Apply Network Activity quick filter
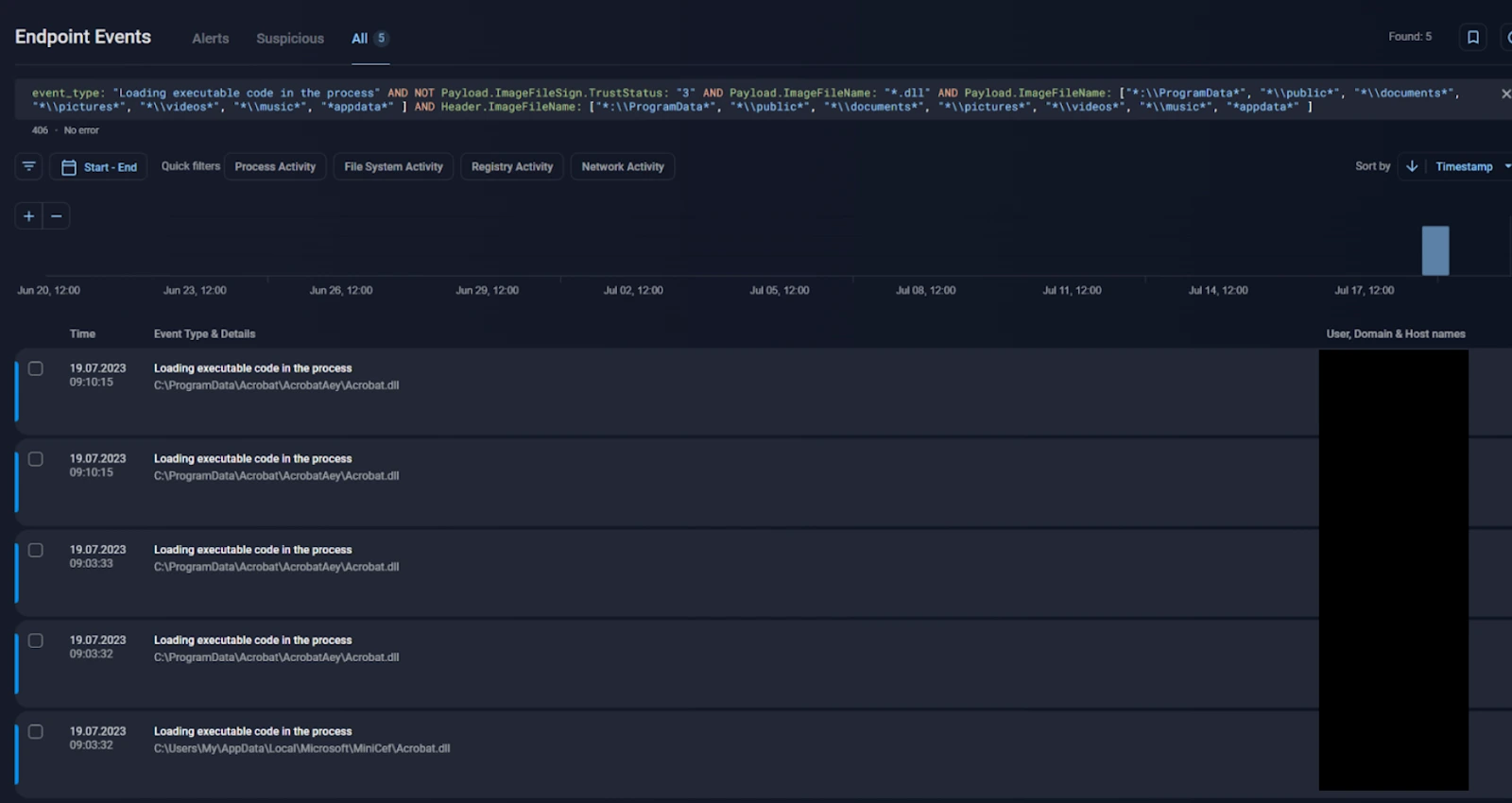Image resolution: width=1512 pixels, height=803 pixels. (623, 166)
